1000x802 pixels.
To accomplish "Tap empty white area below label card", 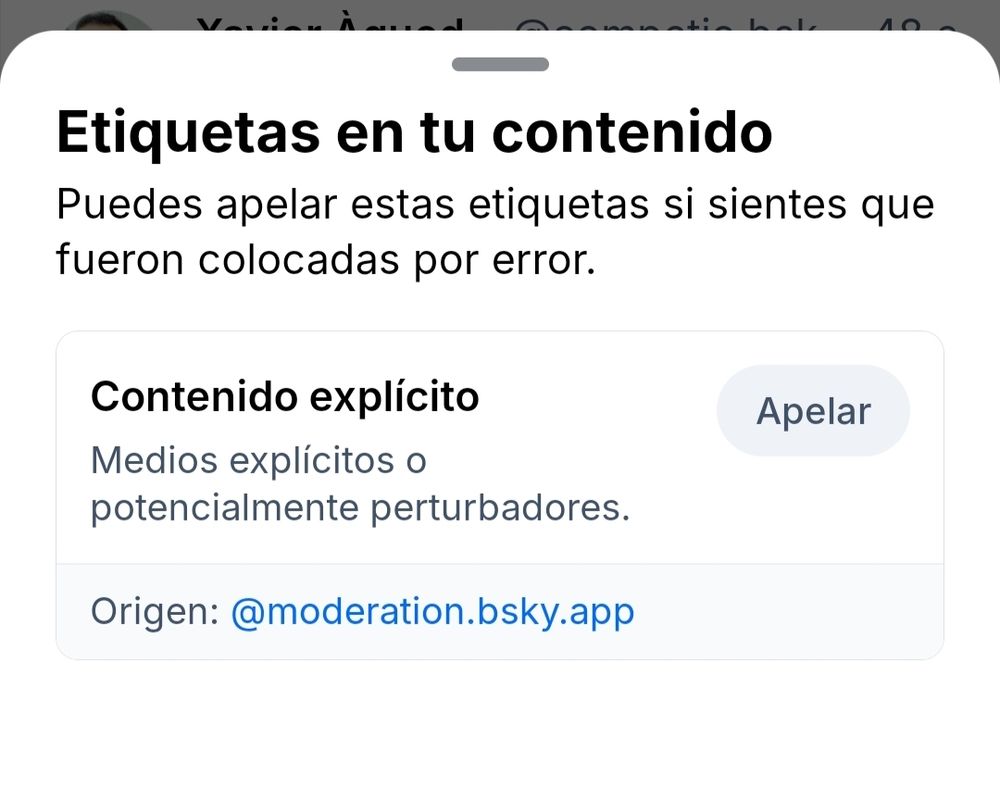I will 500,731.
